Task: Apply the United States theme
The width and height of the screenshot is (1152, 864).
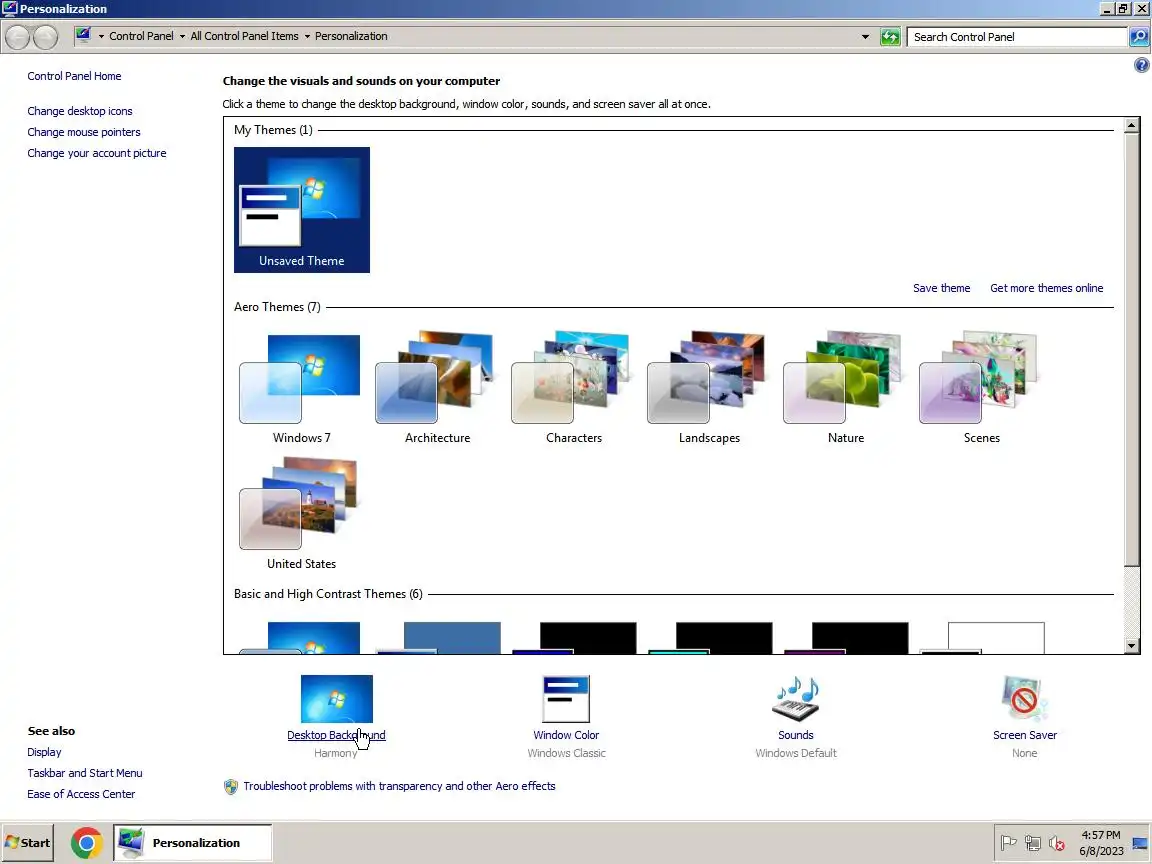Action: pyautogui.click(x=301, y=514)
